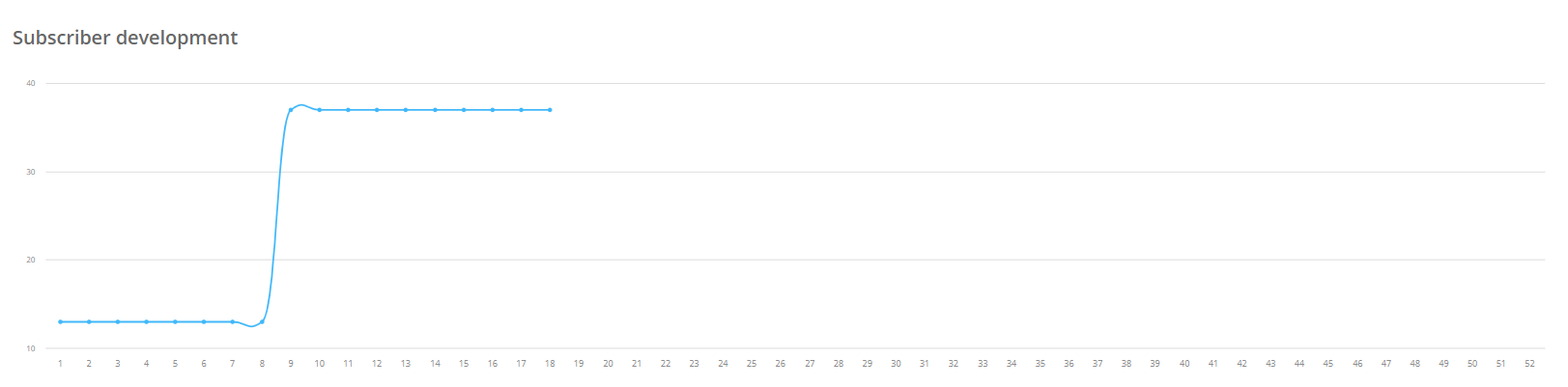Click x-axis week label 35
1568x387 pixels.
click(1040, 364)
